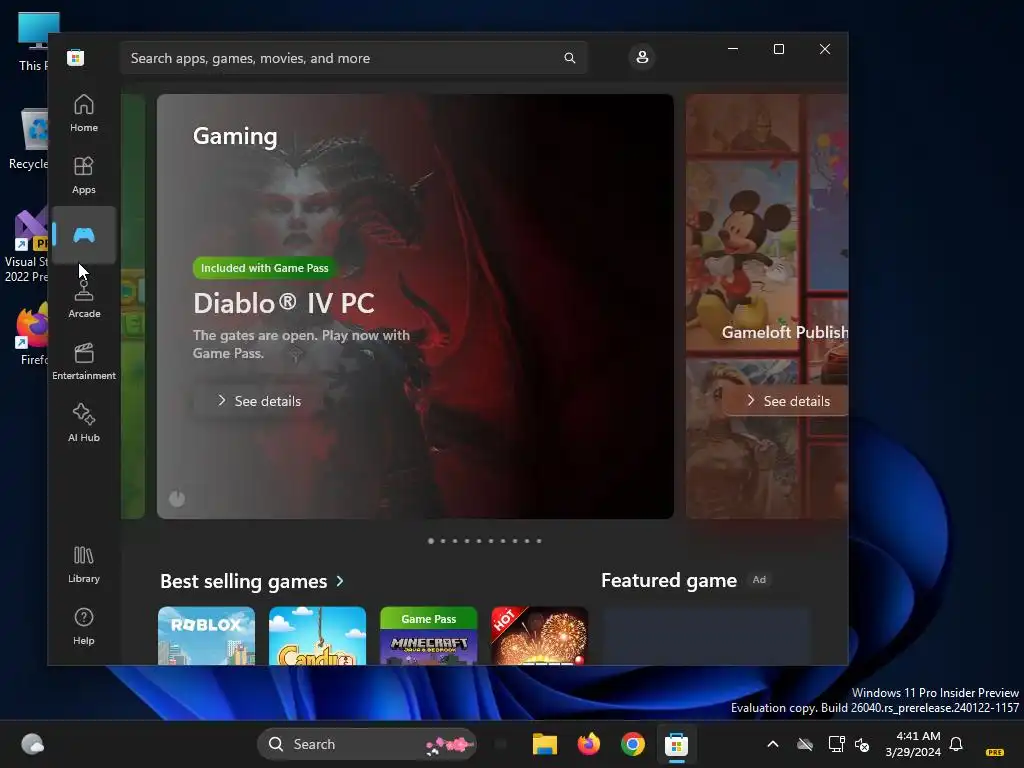Click the Included with Game Pass badge
Image resolution: width=1024 pixels, height=768 pixels.
264,268
